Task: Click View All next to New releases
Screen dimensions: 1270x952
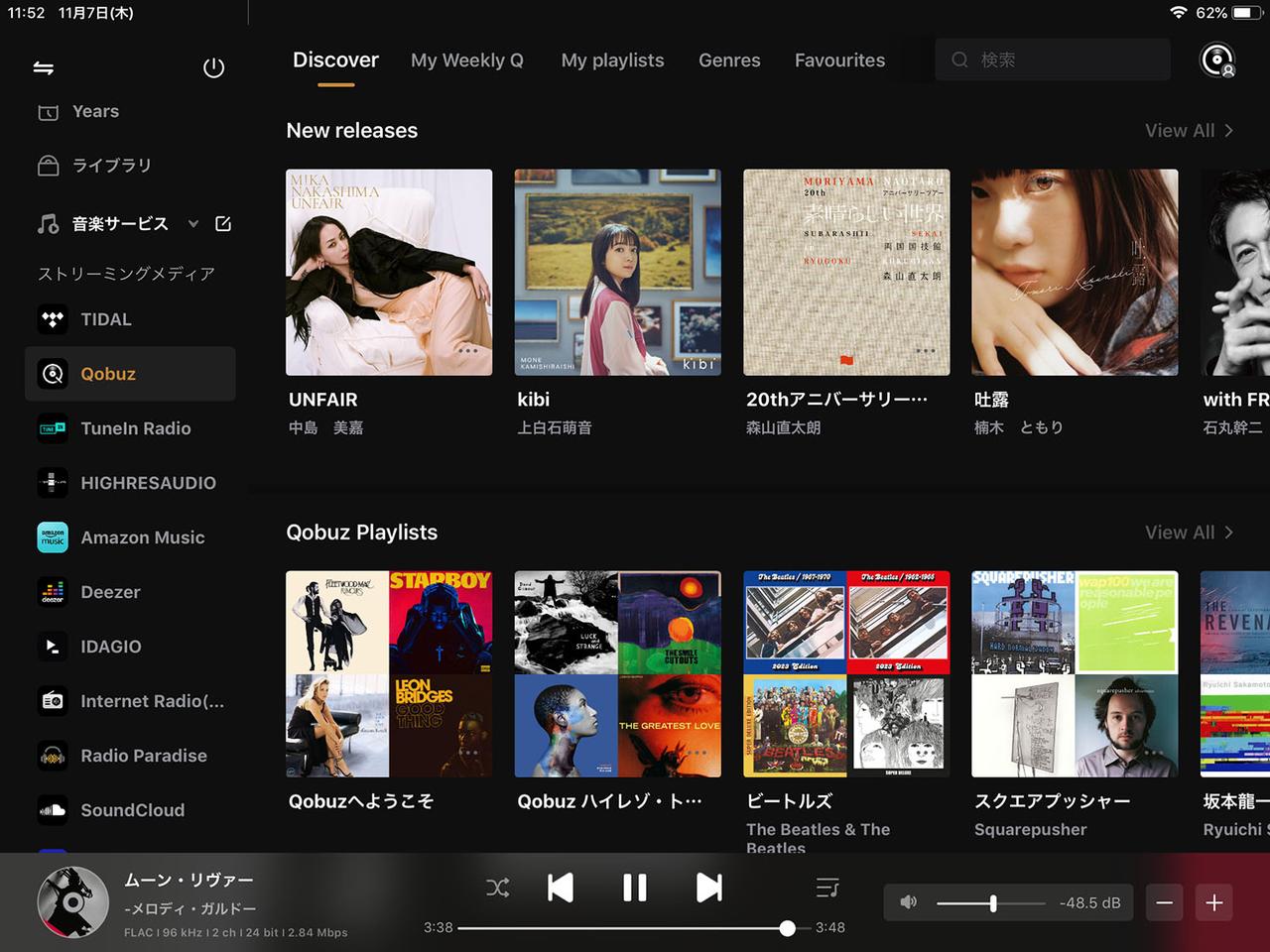Action: [1188, 130]
